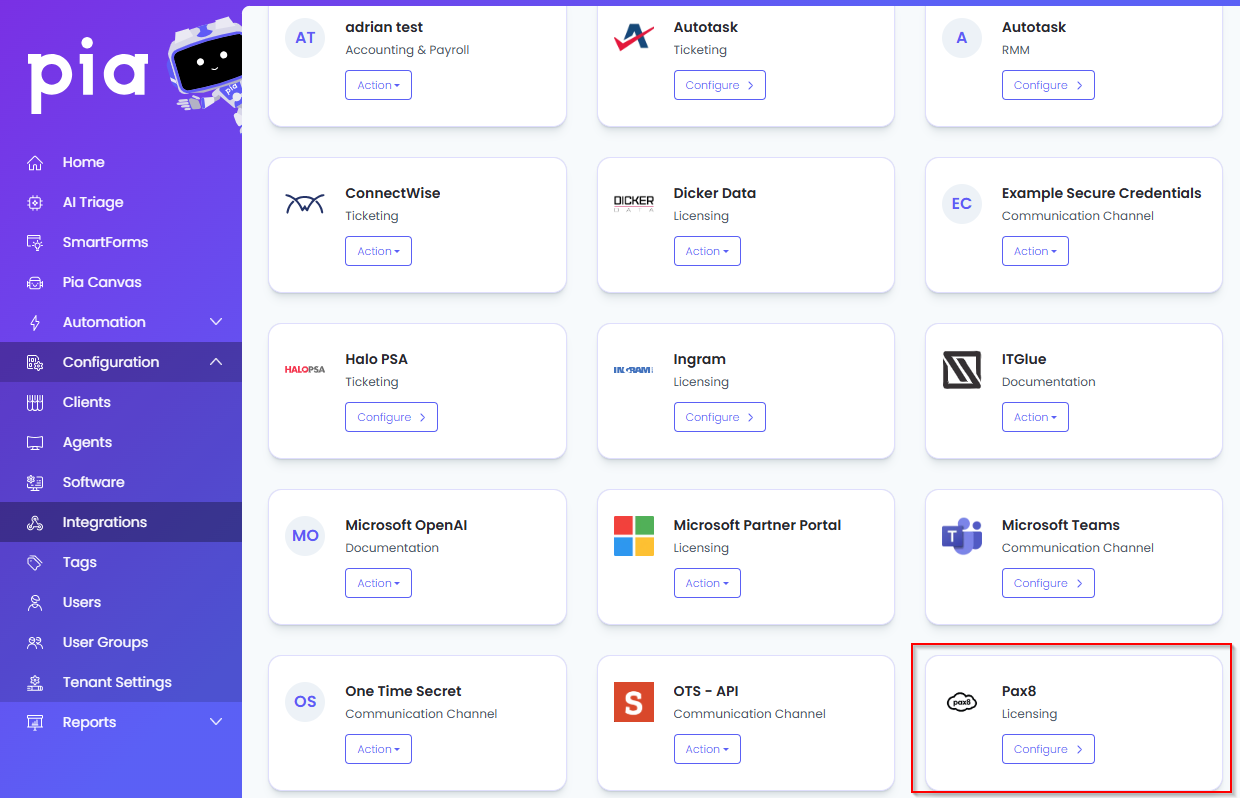Open Action dropdown for Dicker Data
The width and height of the screenshot is (1240, 798).
coord(707,251)
